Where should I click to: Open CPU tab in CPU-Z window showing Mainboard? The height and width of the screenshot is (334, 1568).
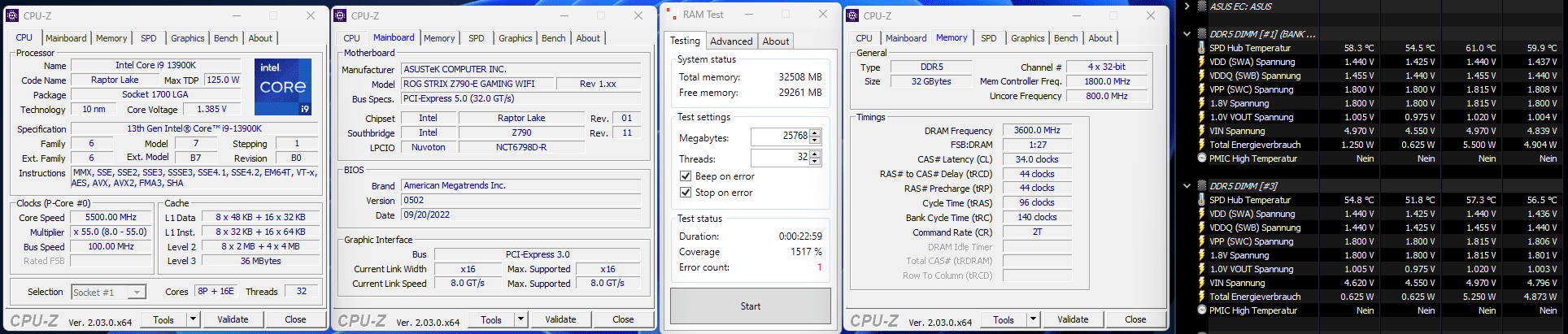[352, 38]
